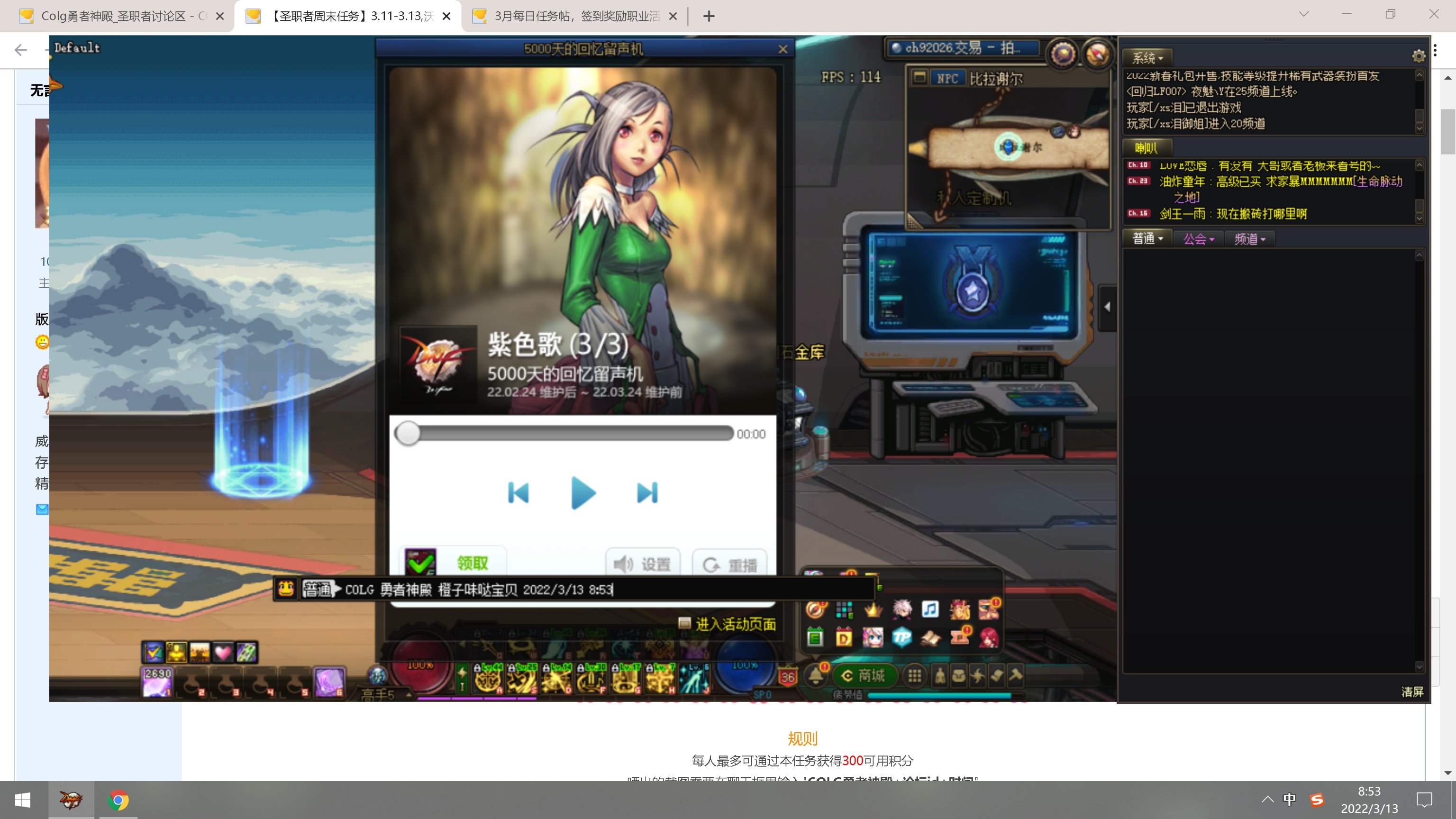Open the teal grid event icon
This screenshot has height=819, width=1456.
pyautogui.click(x=844, y=610)
